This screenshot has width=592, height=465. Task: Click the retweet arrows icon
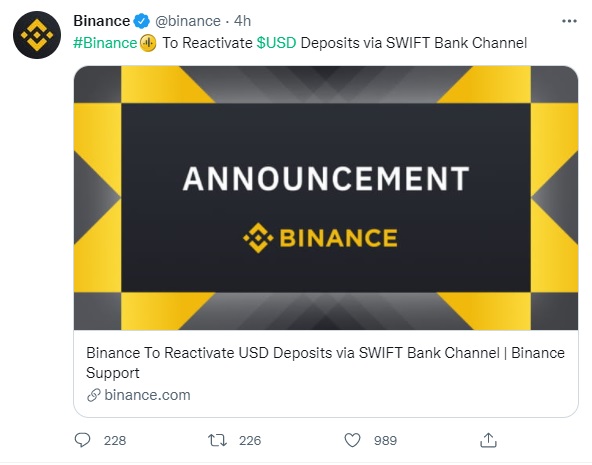coord(217,440)
